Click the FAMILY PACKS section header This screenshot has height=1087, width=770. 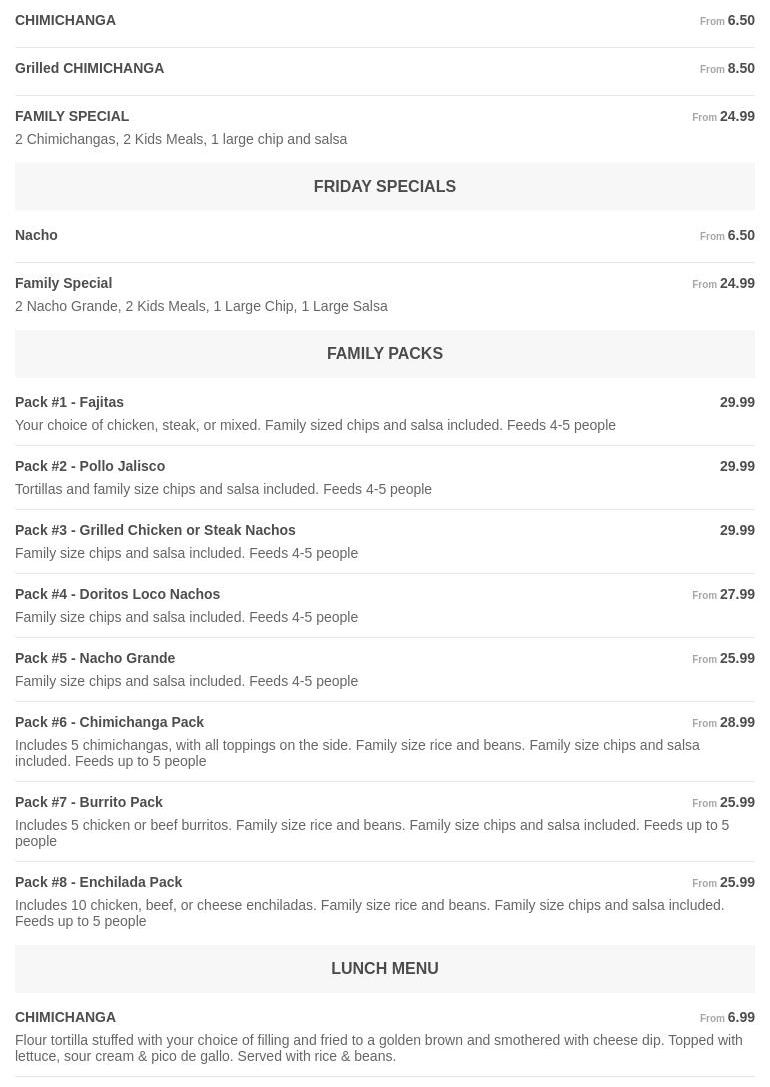click(x=384, y=354)
